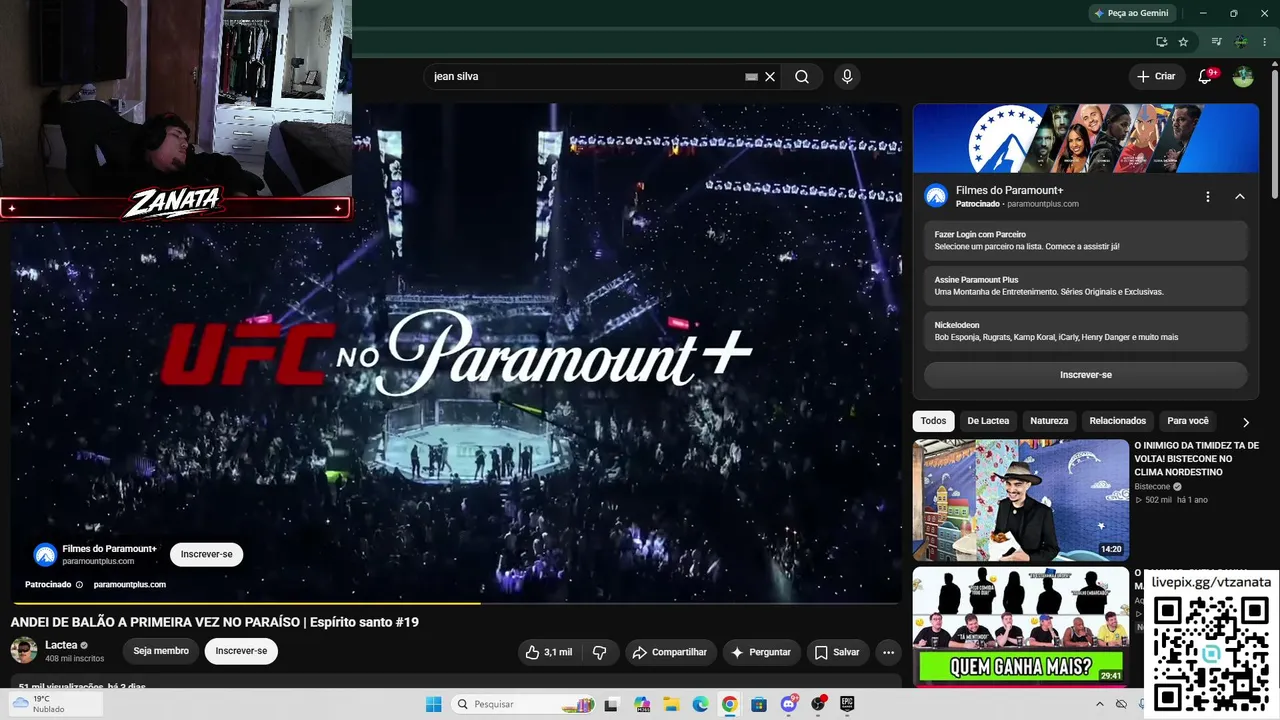Viewport: 1280px width, 720px height.
Task: Open Microsoft 365 from the taskbar
Action: pyautogui.click(x=642, y=704)
